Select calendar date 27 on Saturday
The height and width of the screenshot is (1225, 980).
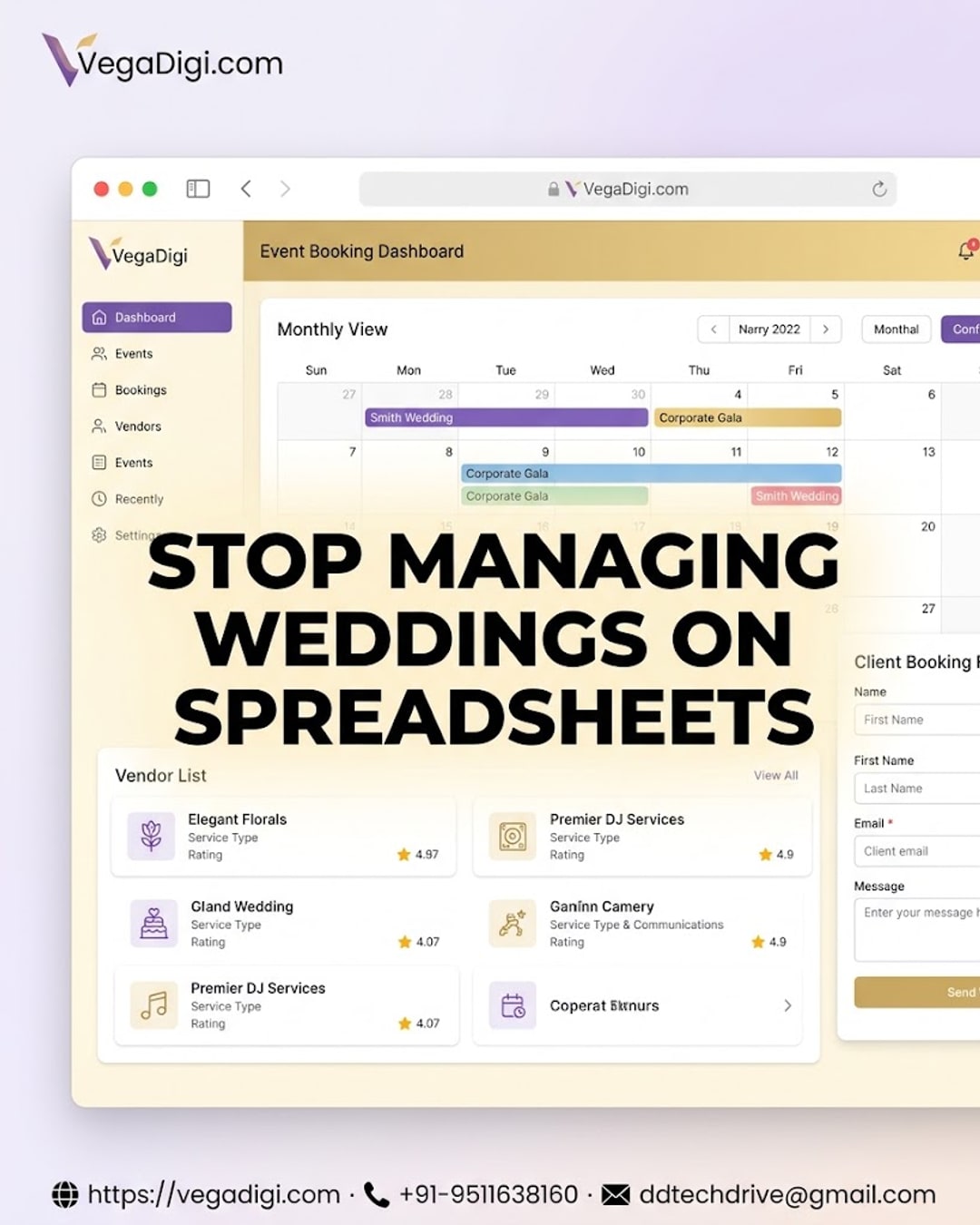point(928,609)
